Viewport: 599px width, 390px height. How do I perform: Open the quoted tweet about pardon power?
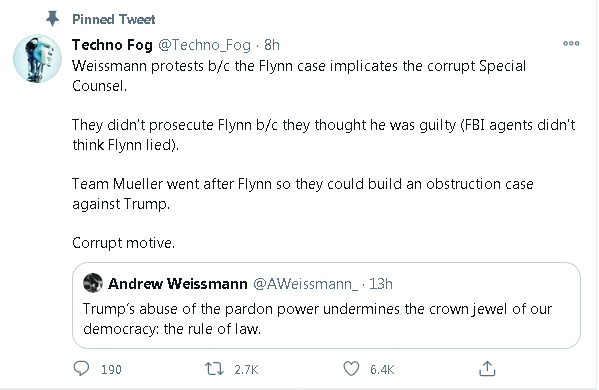326,305
